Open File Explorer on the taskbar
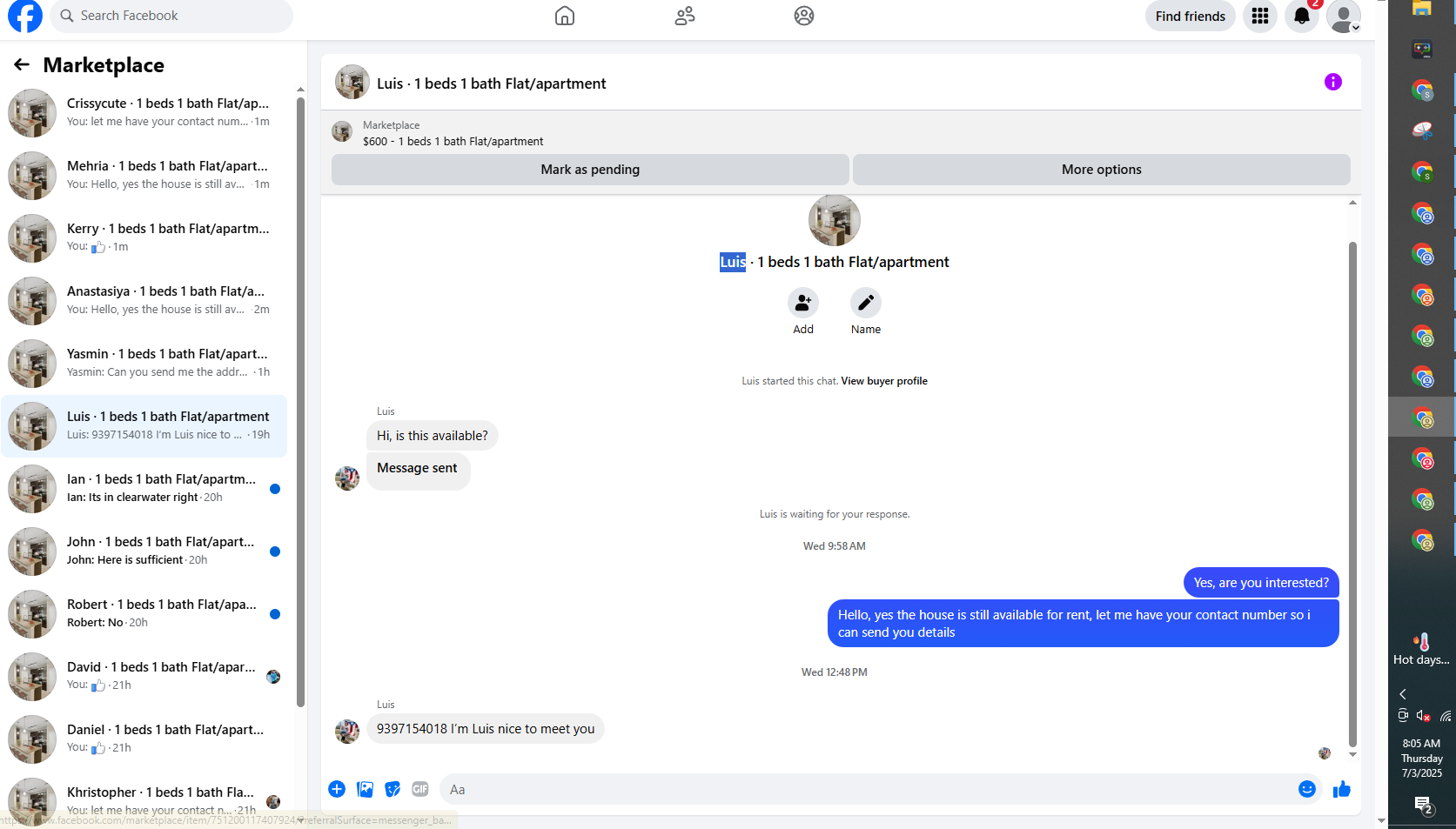 pos(1422,9)
